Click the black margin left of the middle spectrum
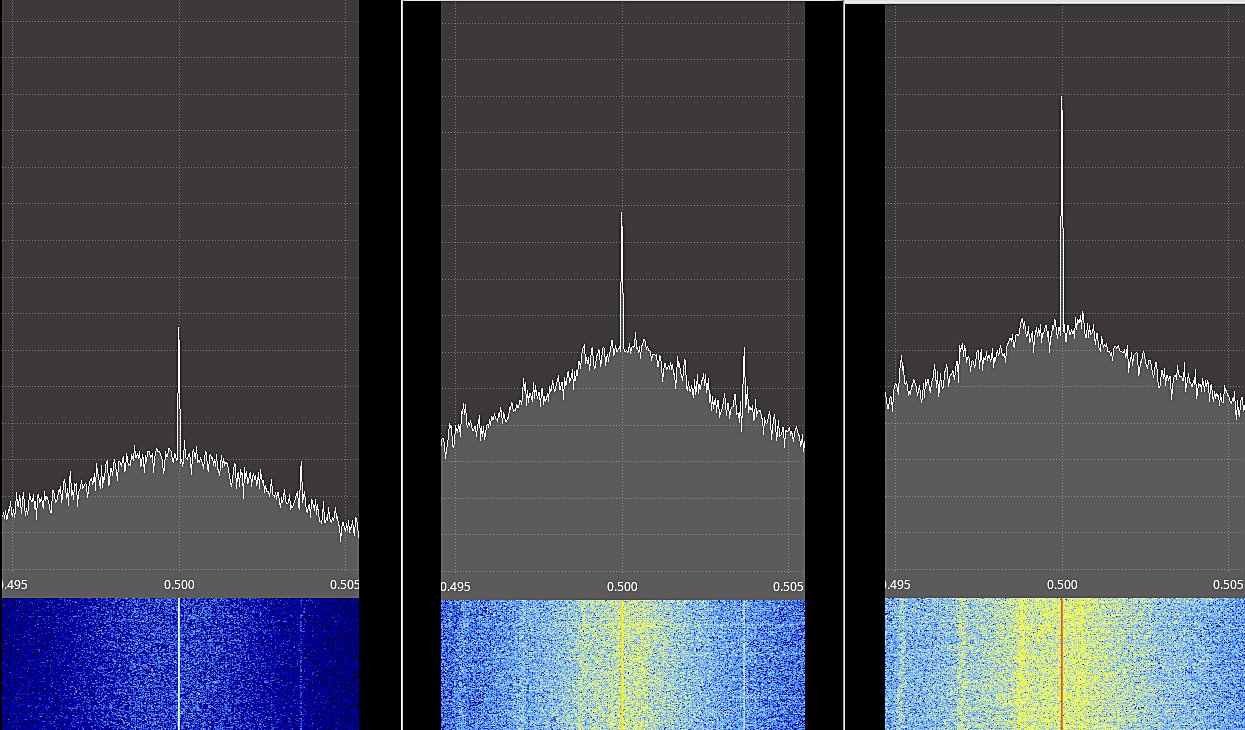1245x730 pixels. pos(422,300)
